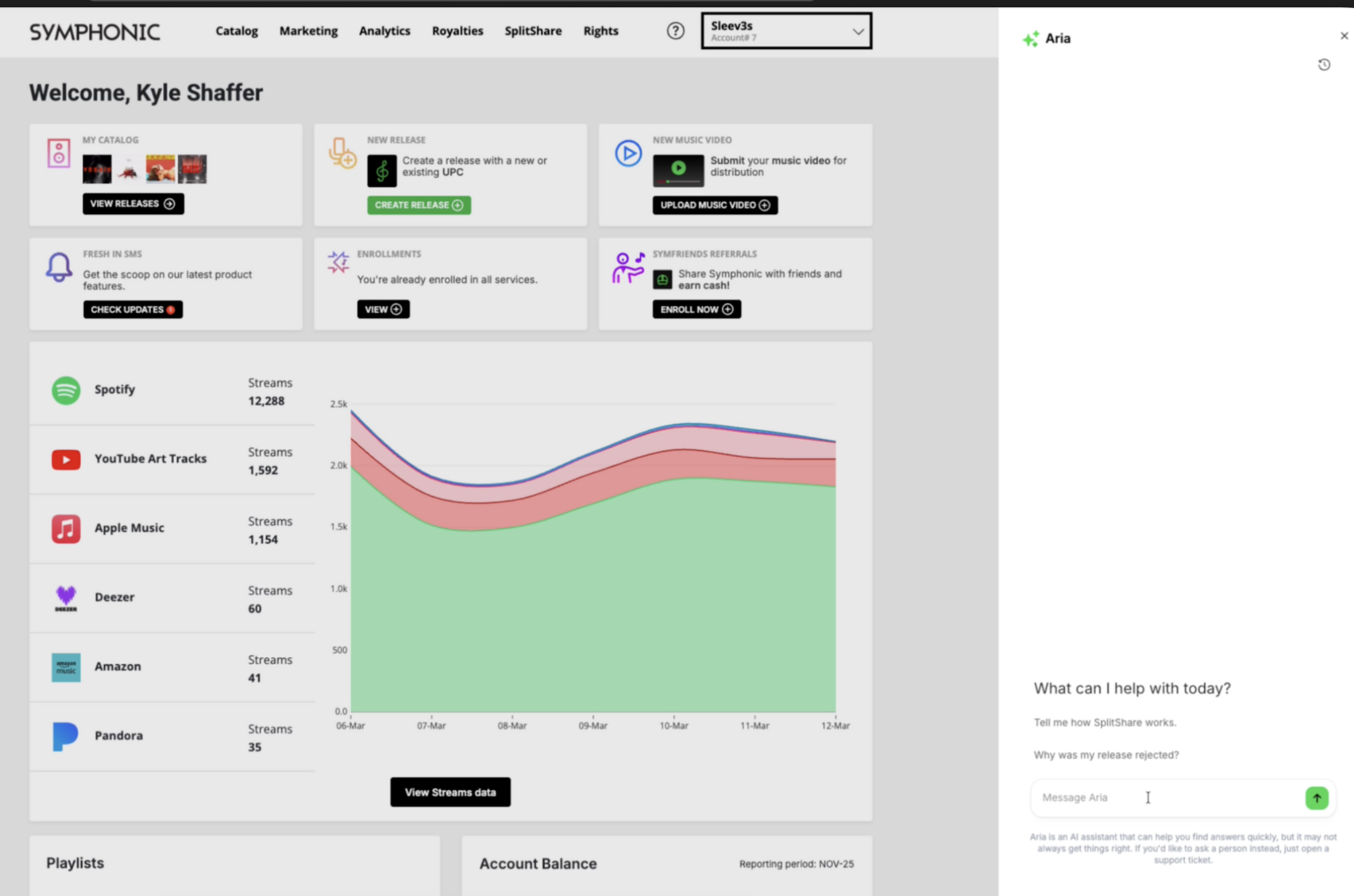Open the Royalties menu
1354x896 pixels.
tap(458, 31)
